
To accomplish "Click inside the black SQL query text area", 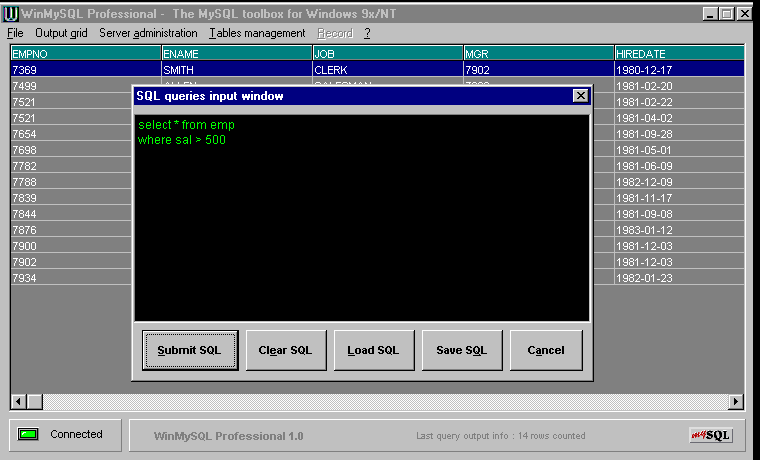I will point(362,218).
